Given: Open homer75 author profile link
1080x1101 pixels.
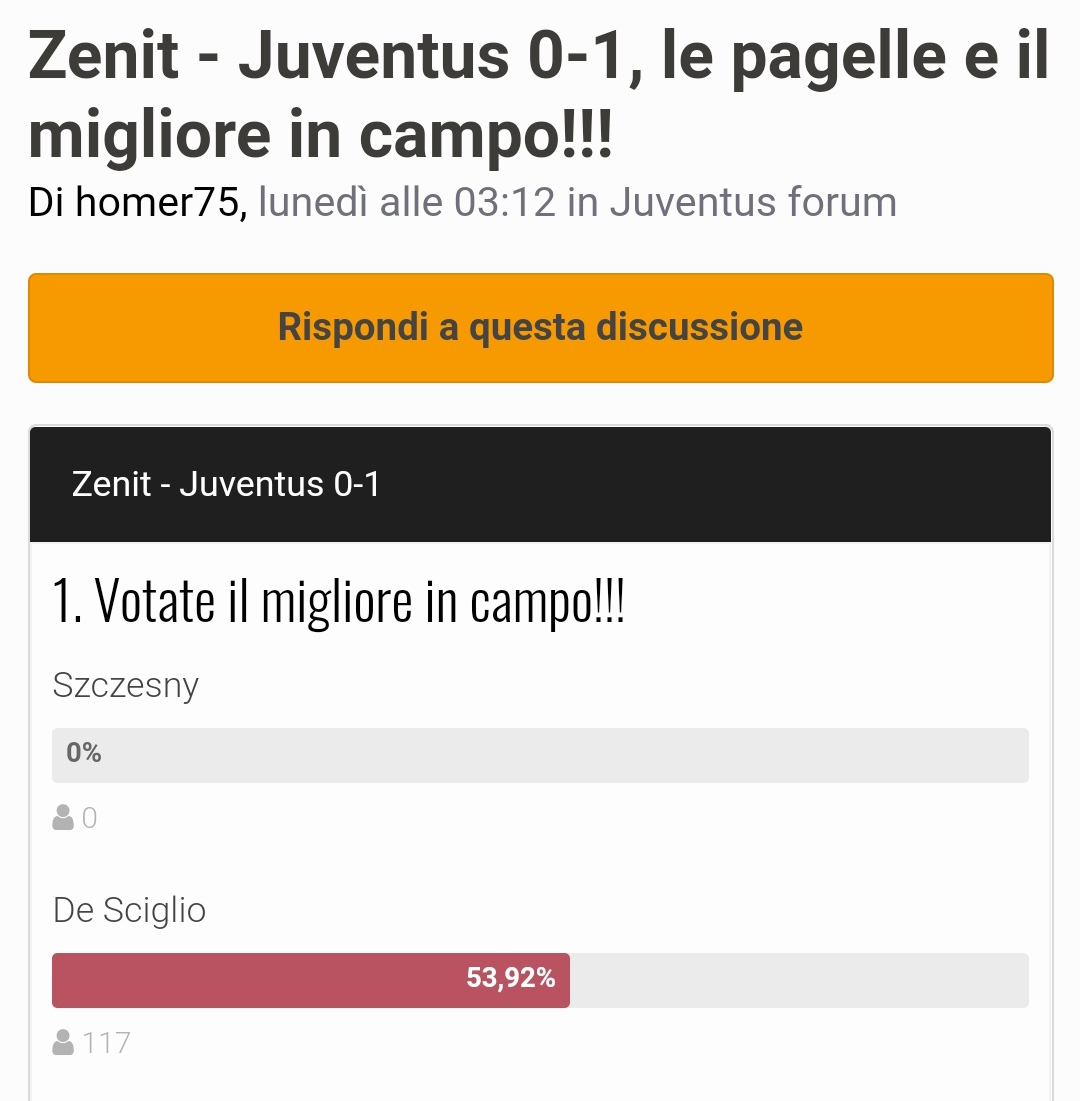Looking at the screenshot, I should (x=157, y=202).
